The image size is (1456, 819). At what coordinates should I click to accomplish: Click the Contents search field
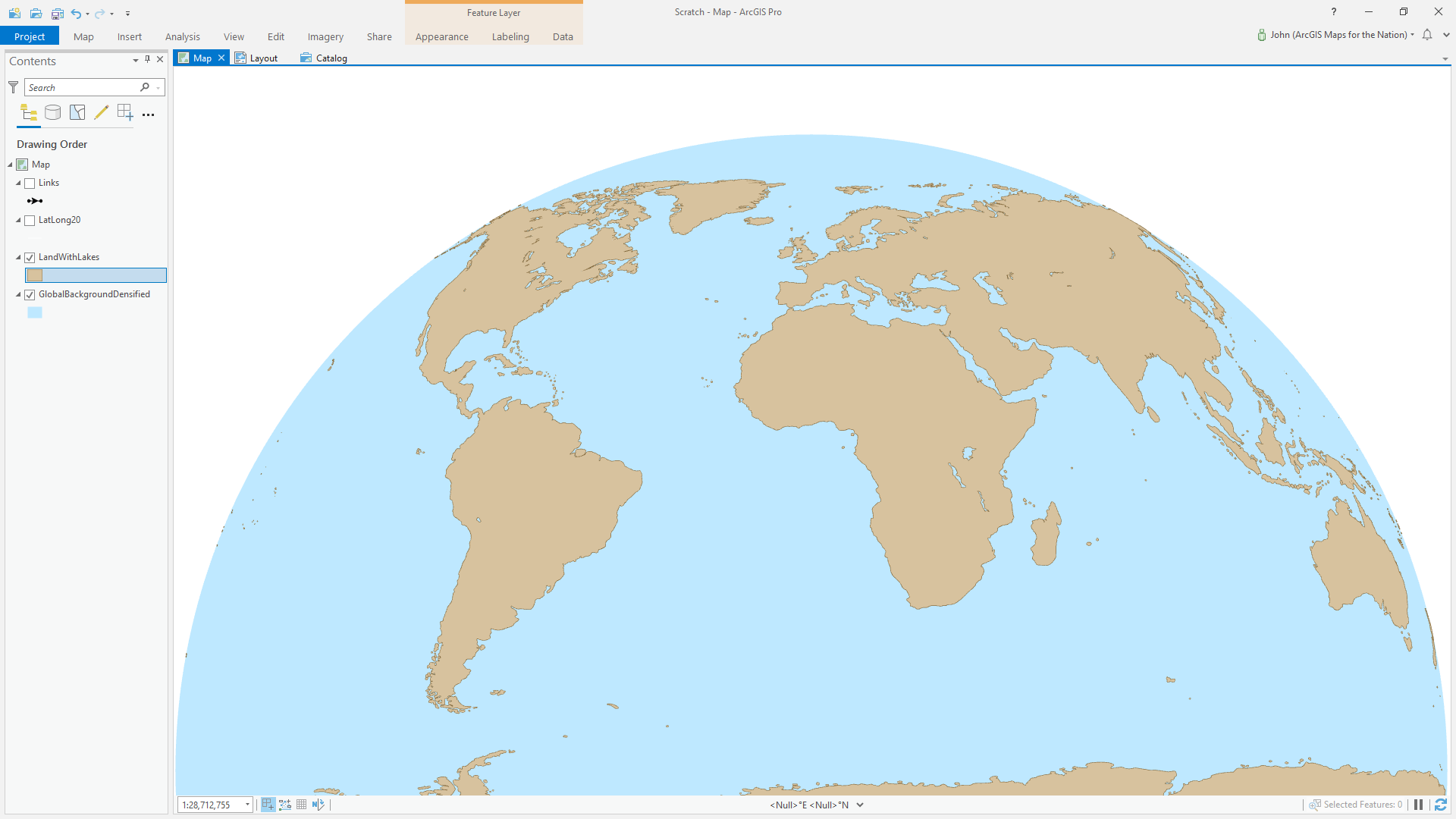pyautogui.click(x=82, y=87)
